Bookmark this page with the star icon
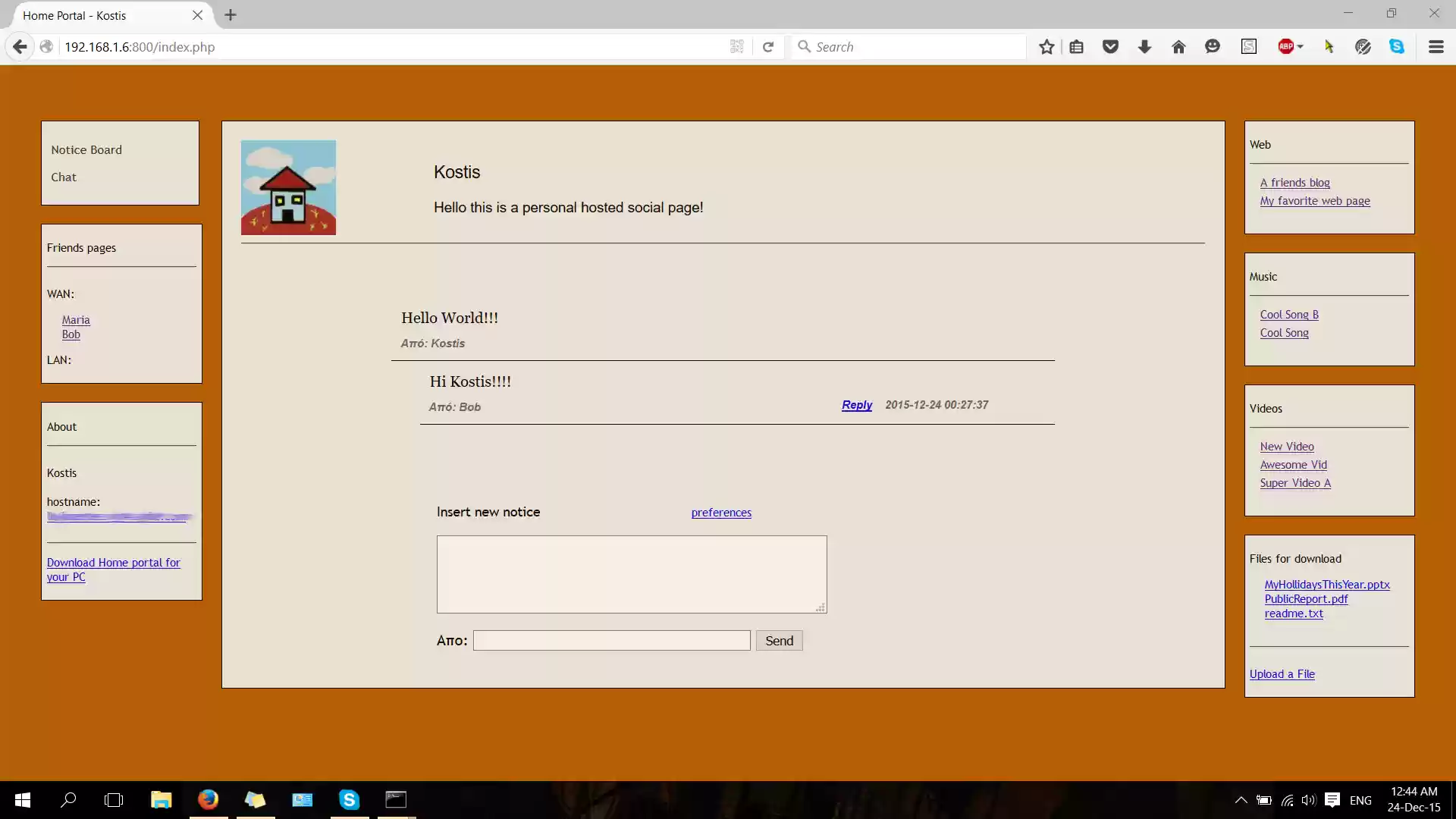This screenshot has width=1456, height=819. click(1046, 46)
